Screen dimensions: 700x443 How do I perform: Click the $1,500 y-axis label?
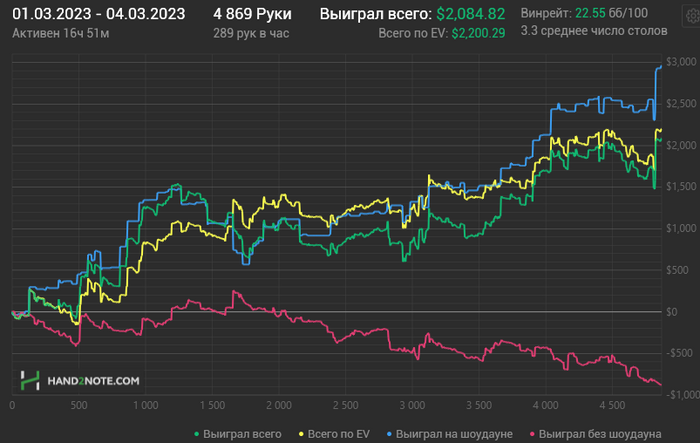click(681, 187)
